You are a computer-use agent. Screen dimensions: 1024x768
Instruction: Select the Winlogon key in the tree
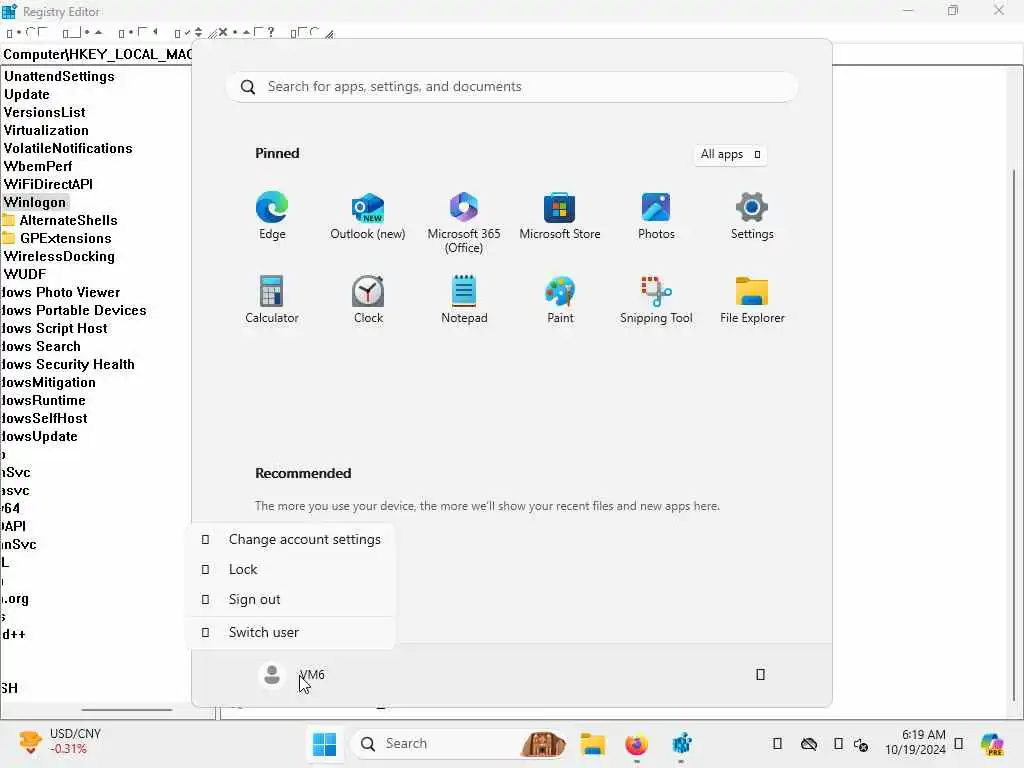(35, 202)
